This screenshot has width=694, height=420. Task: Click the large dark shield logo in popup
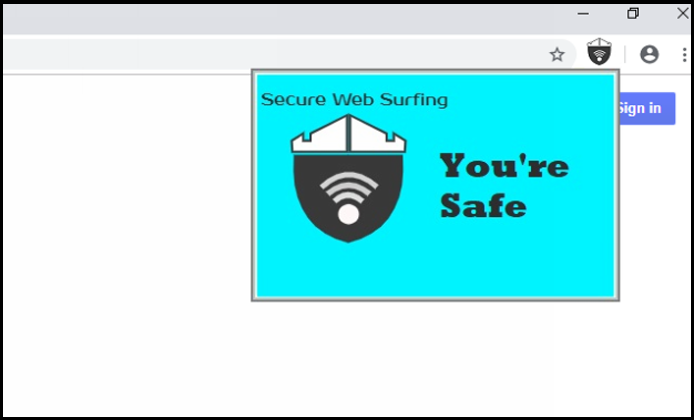pyautogui.click(x=348, y=178)
